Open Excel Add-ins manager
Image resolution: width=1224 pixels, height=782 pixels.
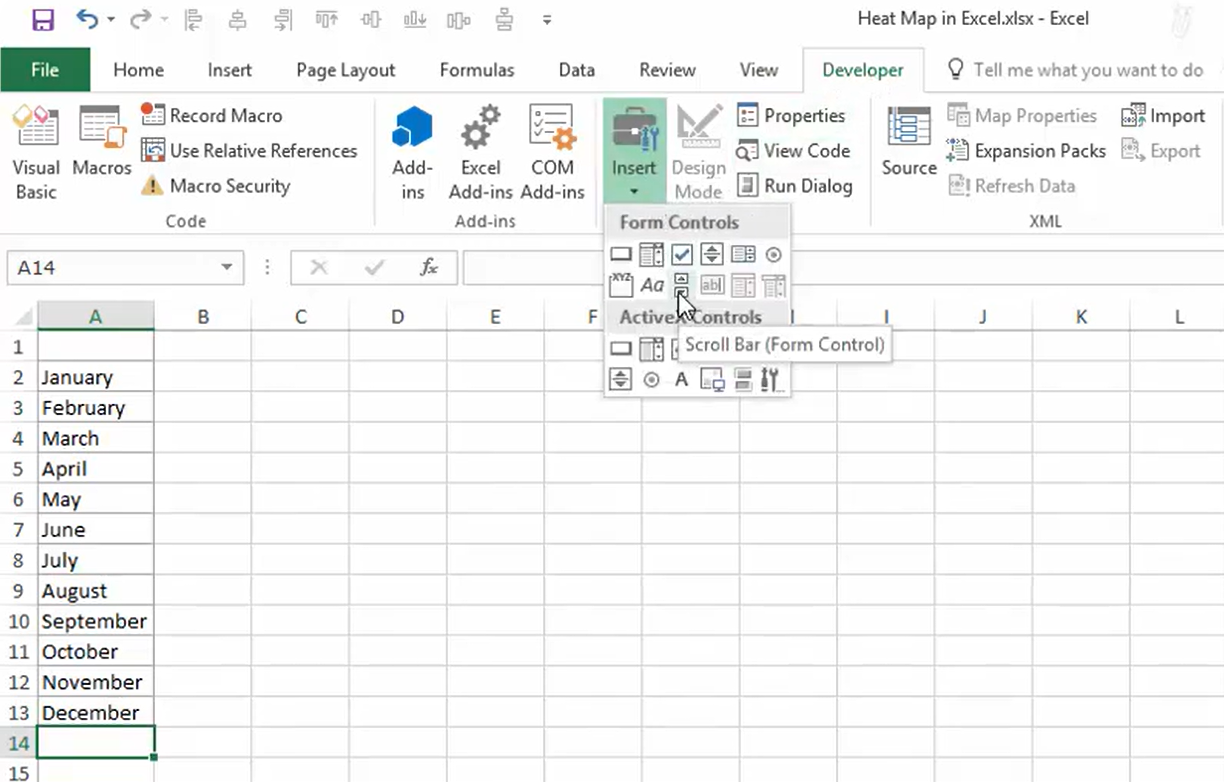(480, 152)
